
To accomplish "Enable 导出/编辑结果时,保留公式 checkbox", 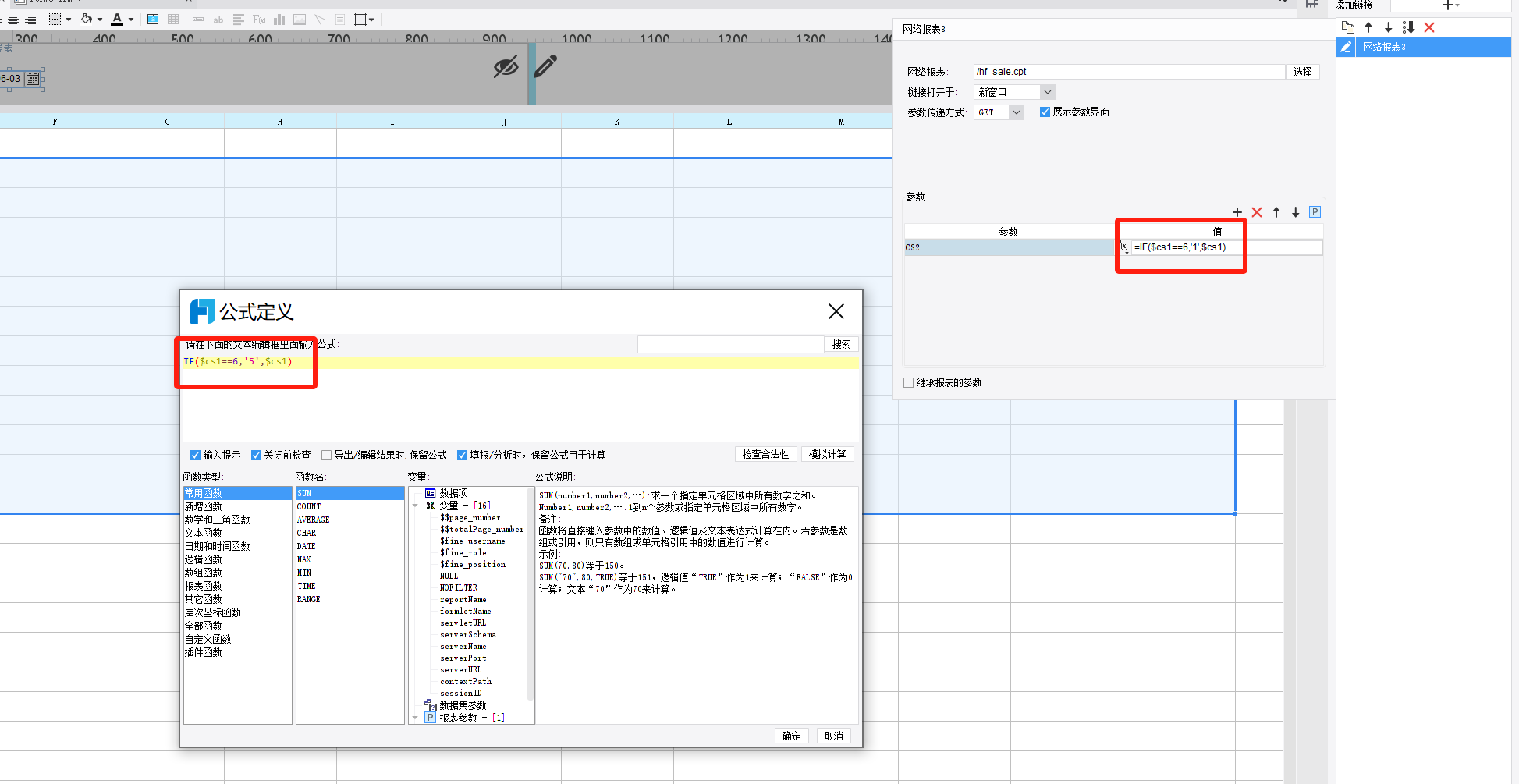I will click(x=326, y=455).
